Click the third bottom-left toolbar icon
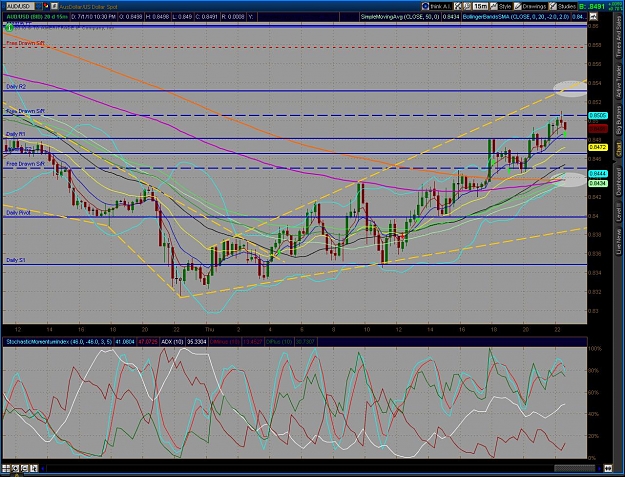This screenshot has height=477, width=625. pos(24,468)
